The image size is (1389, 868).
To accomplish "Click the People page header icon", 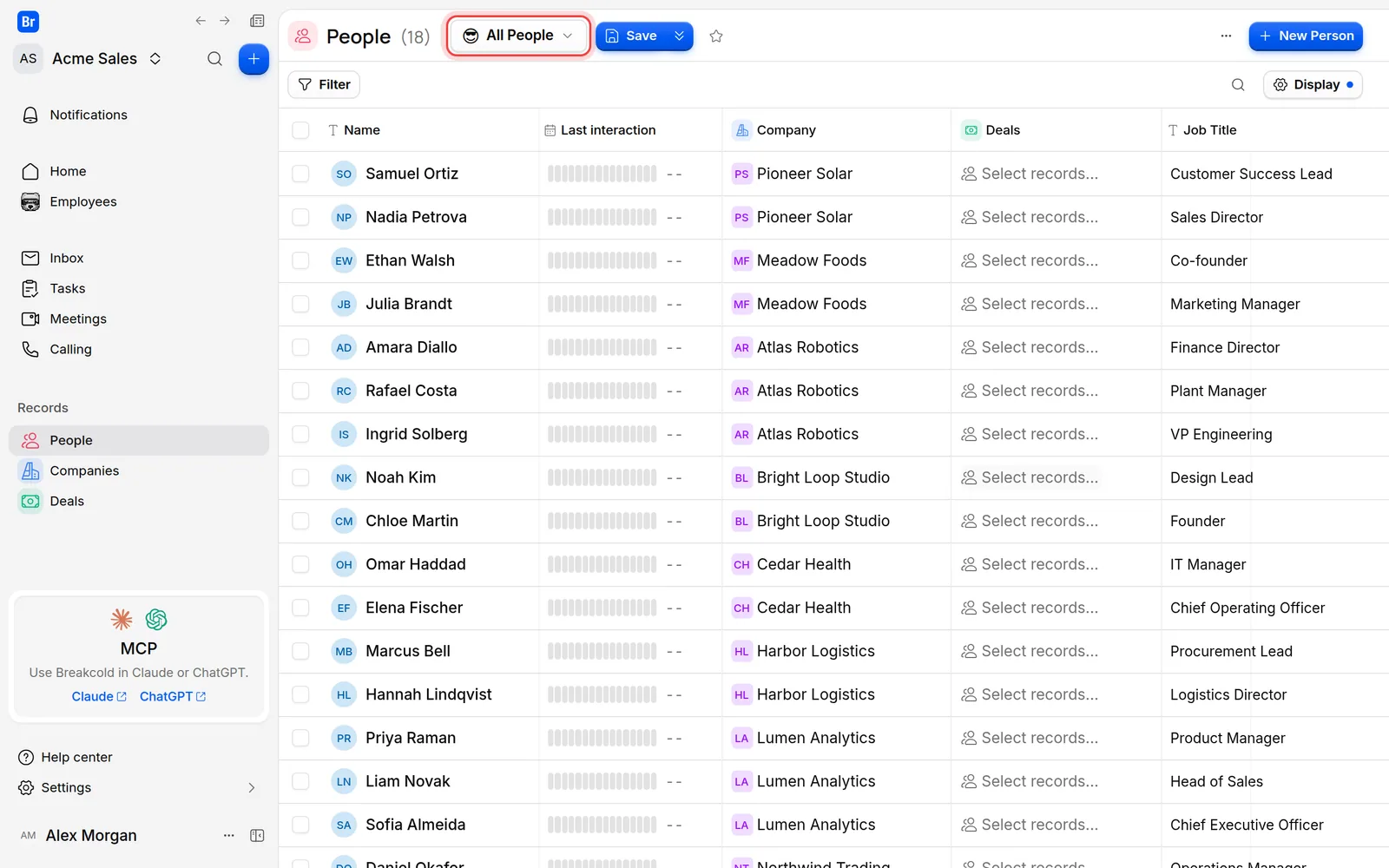I will (303, 36).
